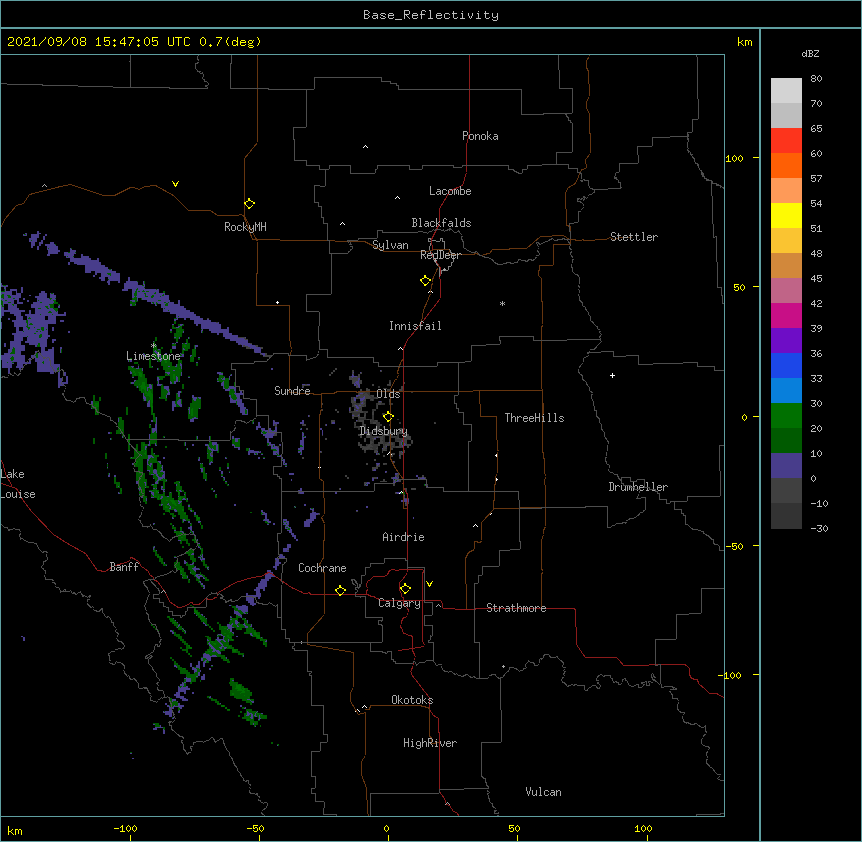Click the yellow station marker above Calgary label
This screenshot has width=862, height=842.
[405, 589]
